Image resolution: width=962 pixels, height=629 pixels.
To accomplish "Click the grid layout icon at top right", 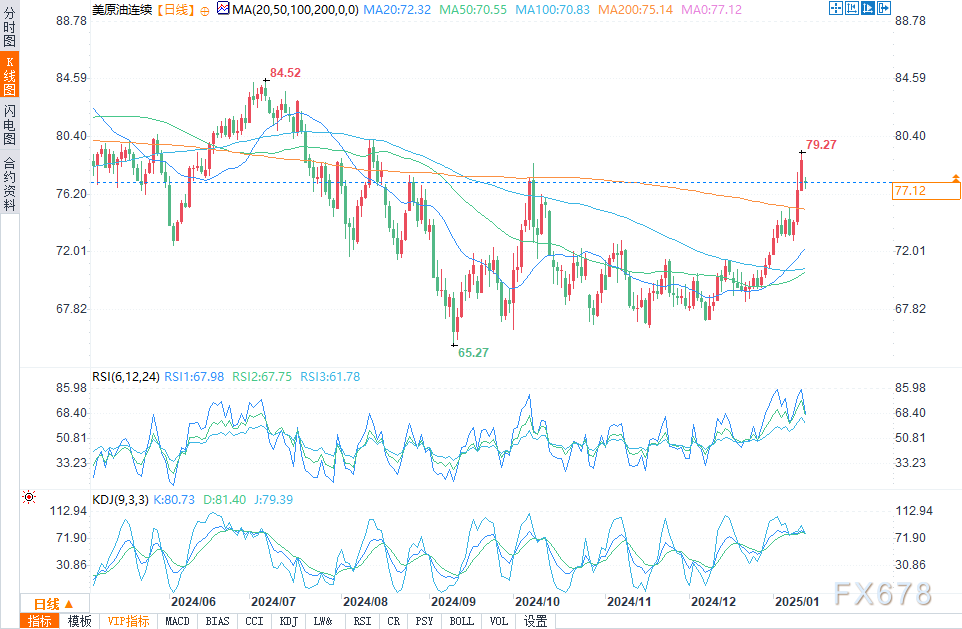I will tap(836, 8).
